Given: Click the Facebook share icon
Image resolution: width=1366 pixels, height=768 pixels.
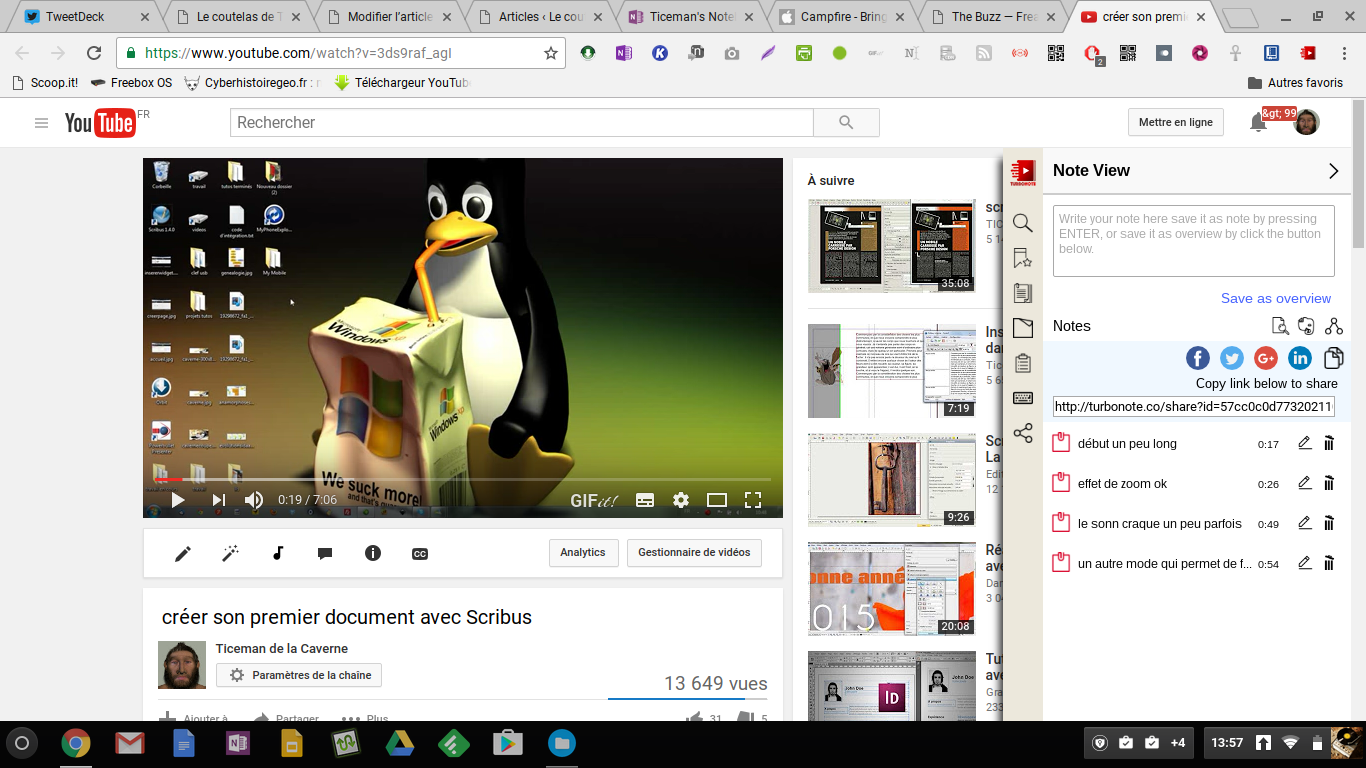Looking at the screenshot, I should tap(1197, 358).
